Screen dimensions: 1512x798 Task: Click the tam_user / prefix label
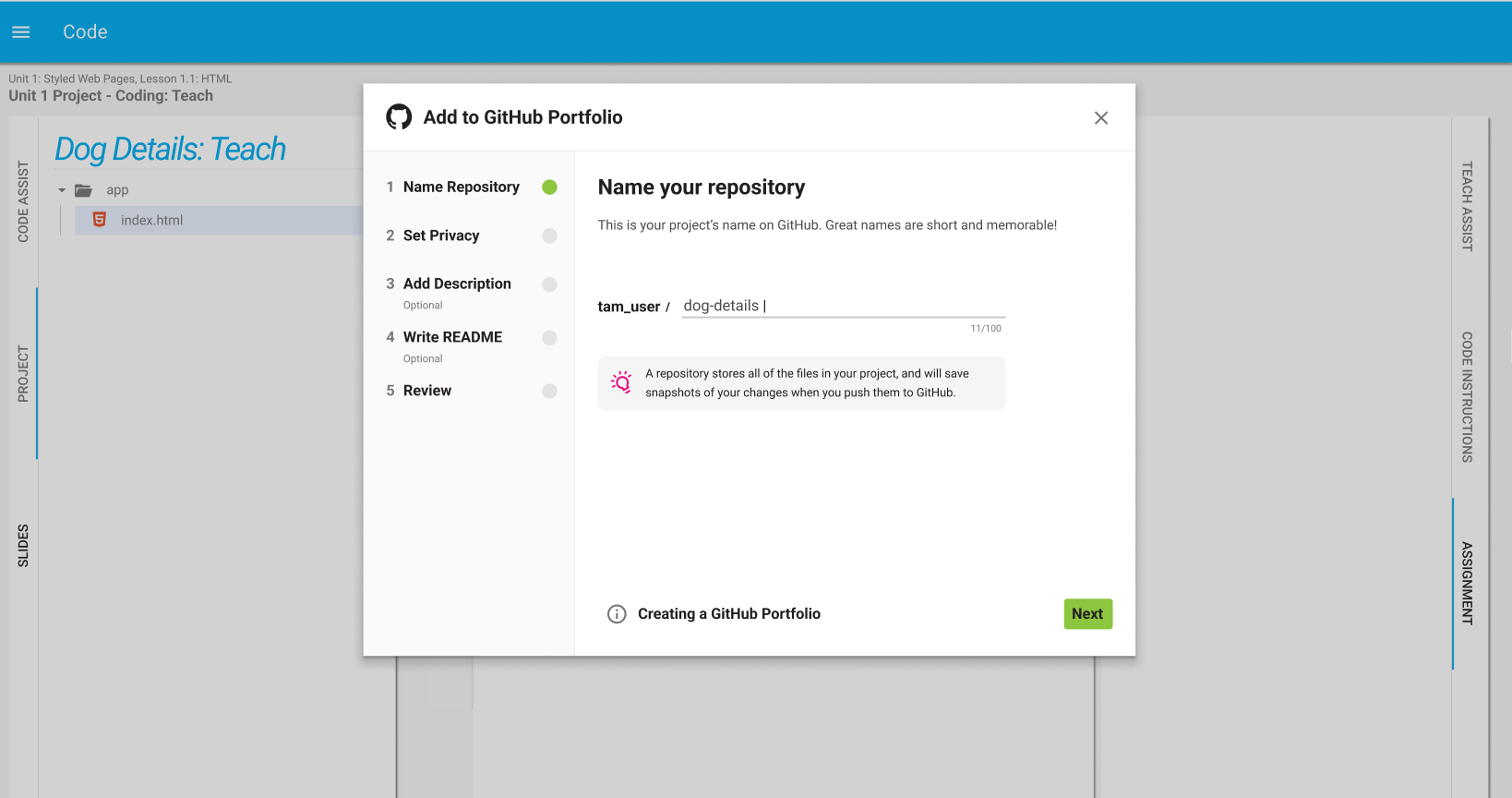click(x=633, y=307)
